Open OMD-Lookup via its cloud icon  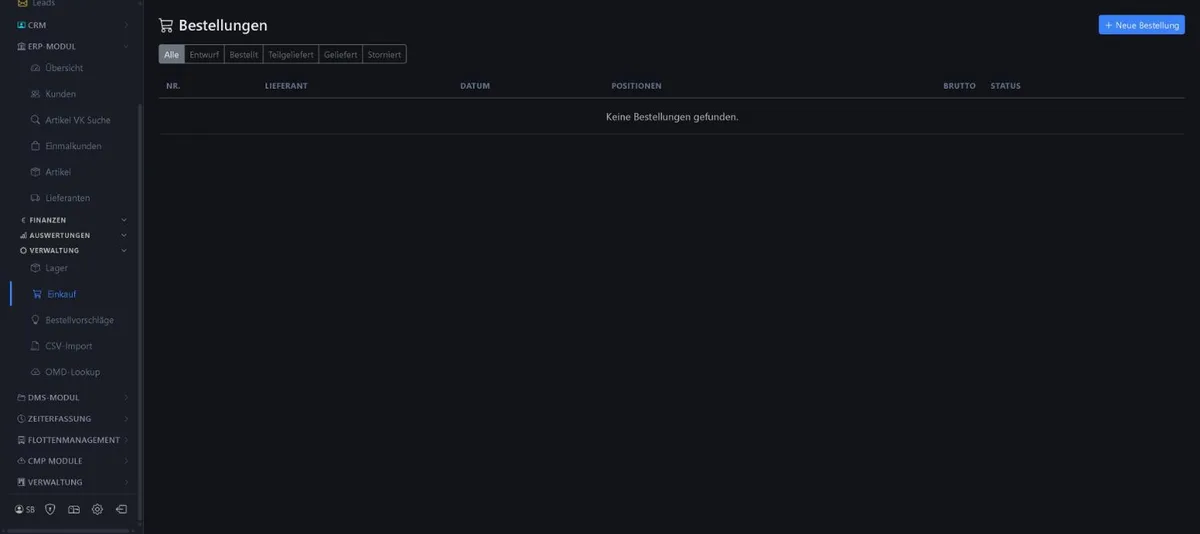(x=36, y=372)
